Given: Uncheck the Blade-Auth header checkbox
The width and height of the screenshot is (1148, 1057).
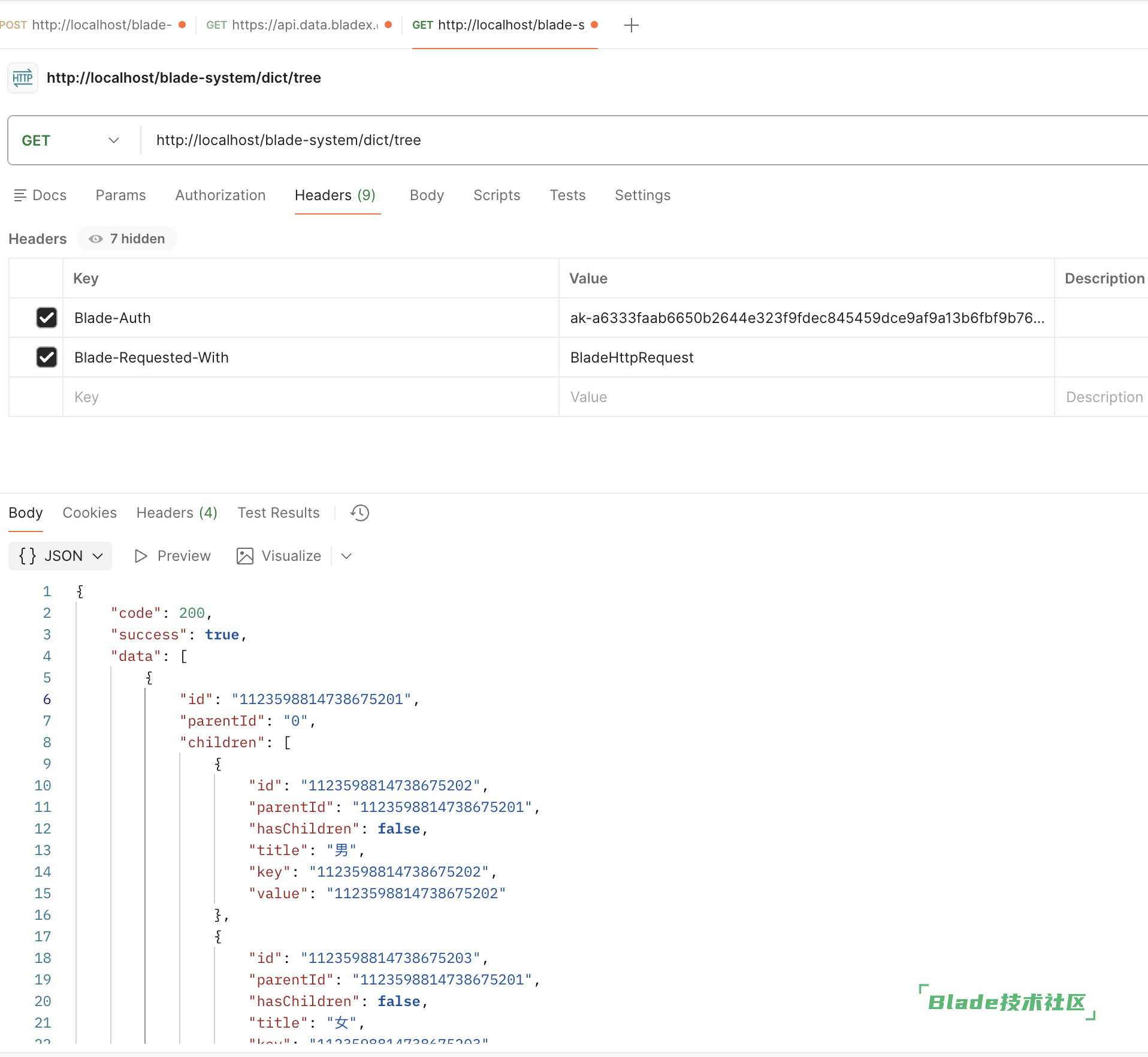Looking at the screenshot, I should click(x=47, y=318).
